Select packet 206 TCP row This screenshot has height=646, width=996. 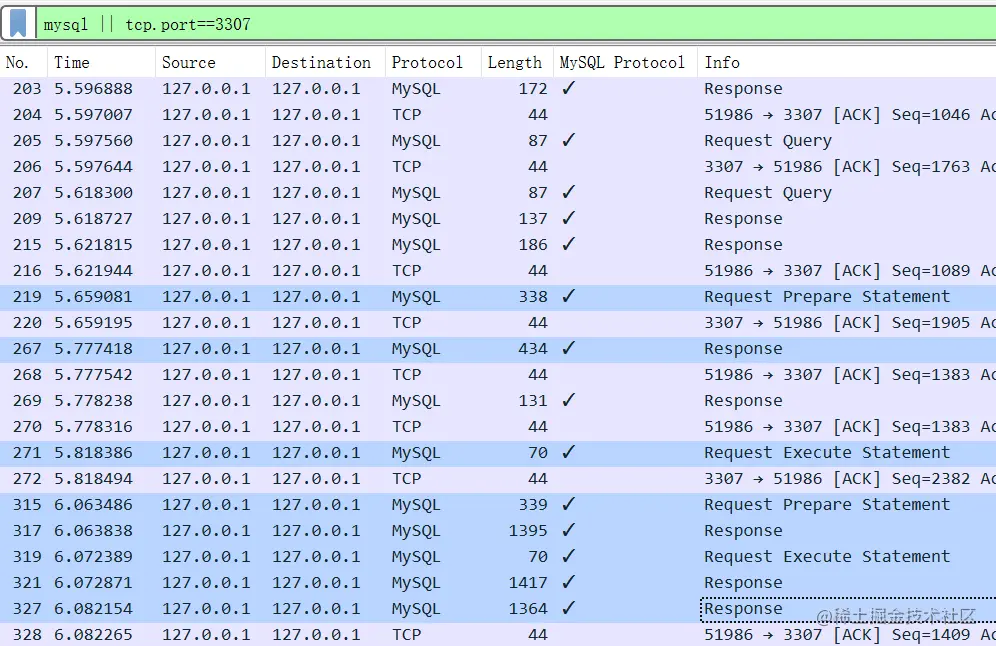[x=498, y=166]
